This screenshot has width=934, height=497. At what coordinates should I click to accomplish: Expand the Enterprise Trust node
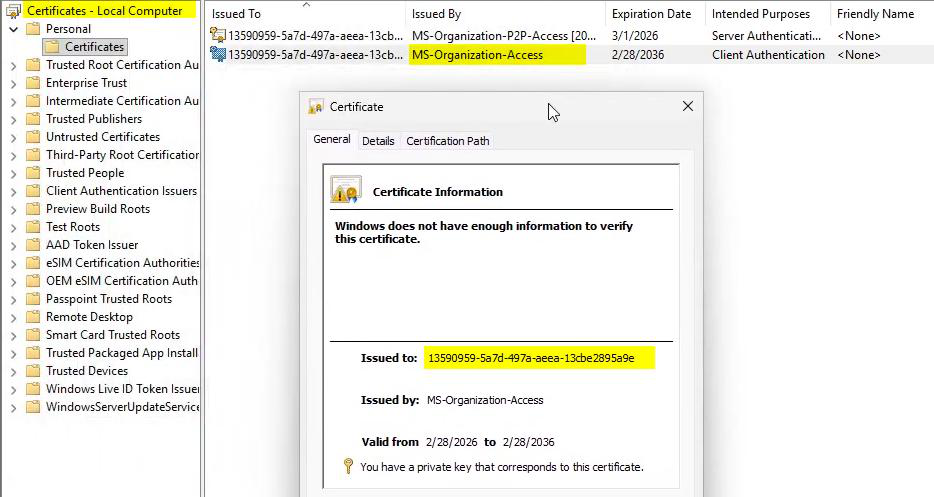coord(13,83)
